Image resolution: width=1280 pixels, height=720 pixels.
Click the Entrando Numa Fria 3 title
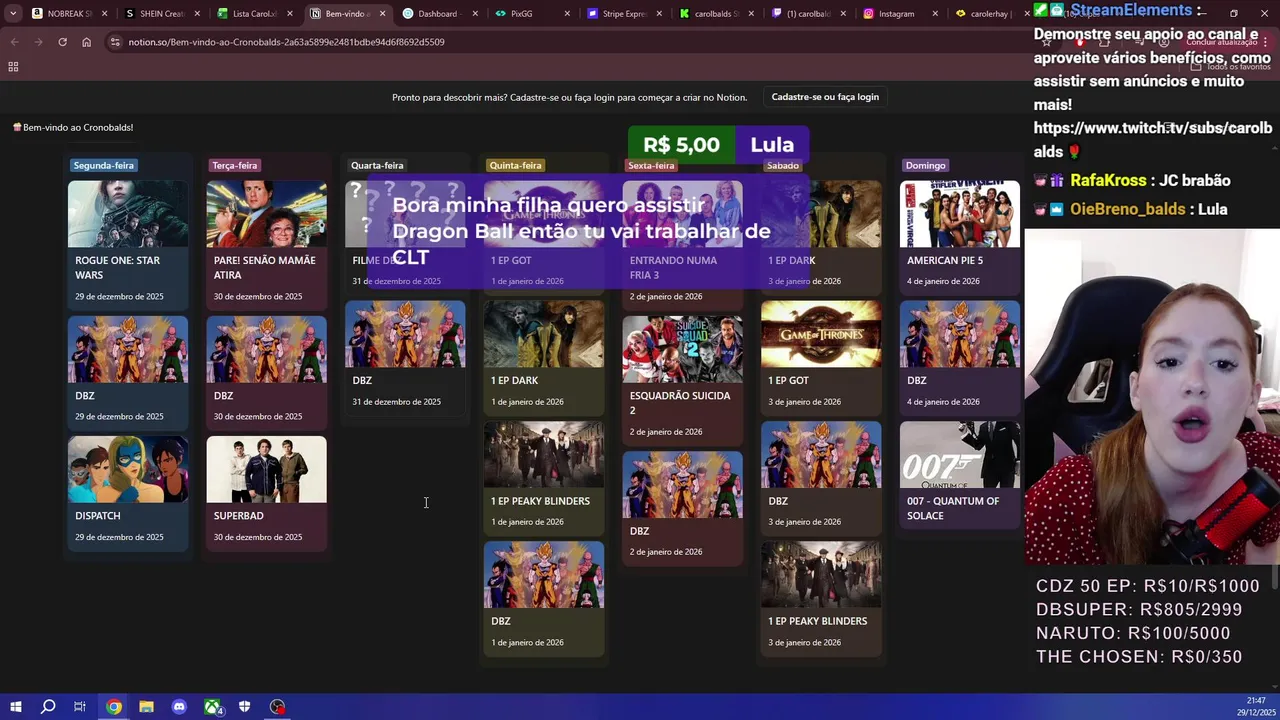pos(673,267)
